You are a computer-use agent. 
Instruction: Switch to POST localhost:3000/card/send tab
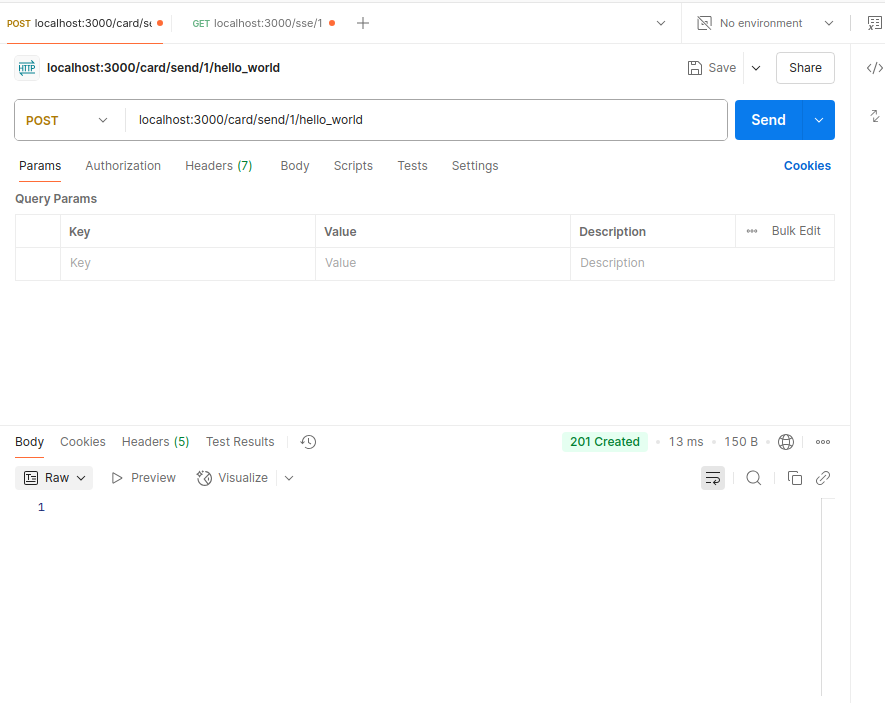click(x=85, y=23)
